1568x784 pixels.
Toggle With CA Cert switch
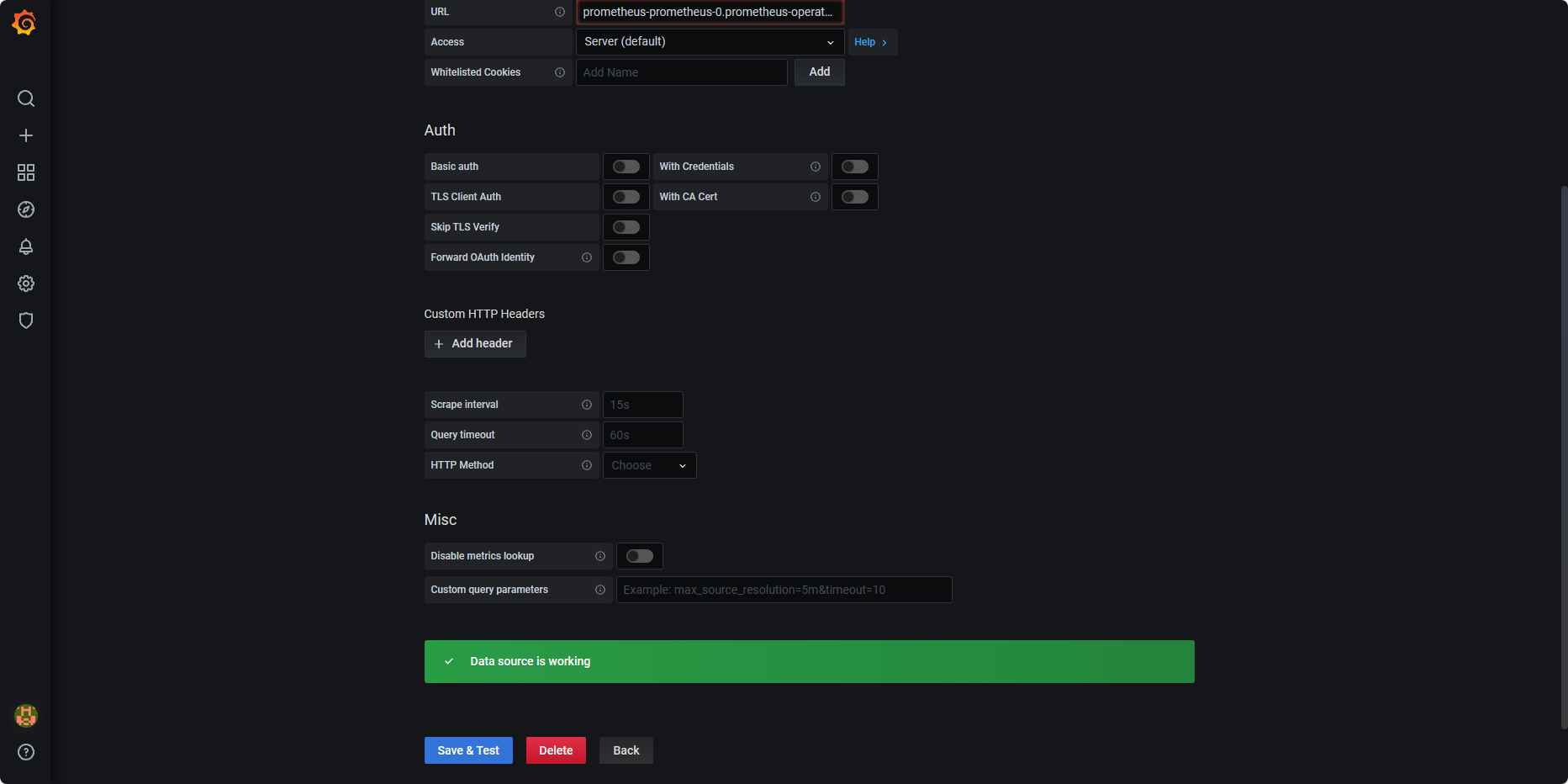pyautogui.click(x=855, y=197)
